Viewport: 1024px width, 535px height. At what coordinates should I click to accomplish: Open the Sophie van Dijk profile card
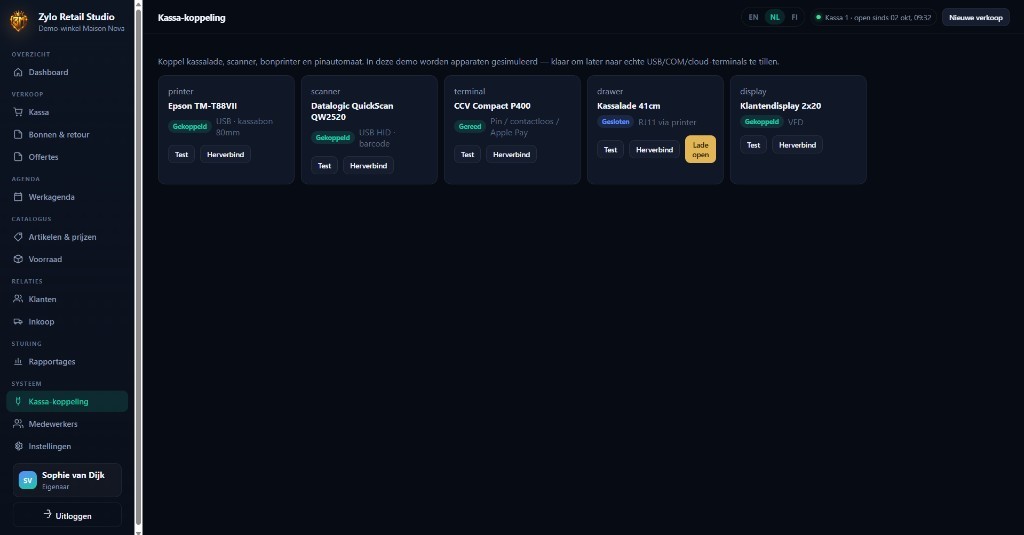click(x=67, y=480)
